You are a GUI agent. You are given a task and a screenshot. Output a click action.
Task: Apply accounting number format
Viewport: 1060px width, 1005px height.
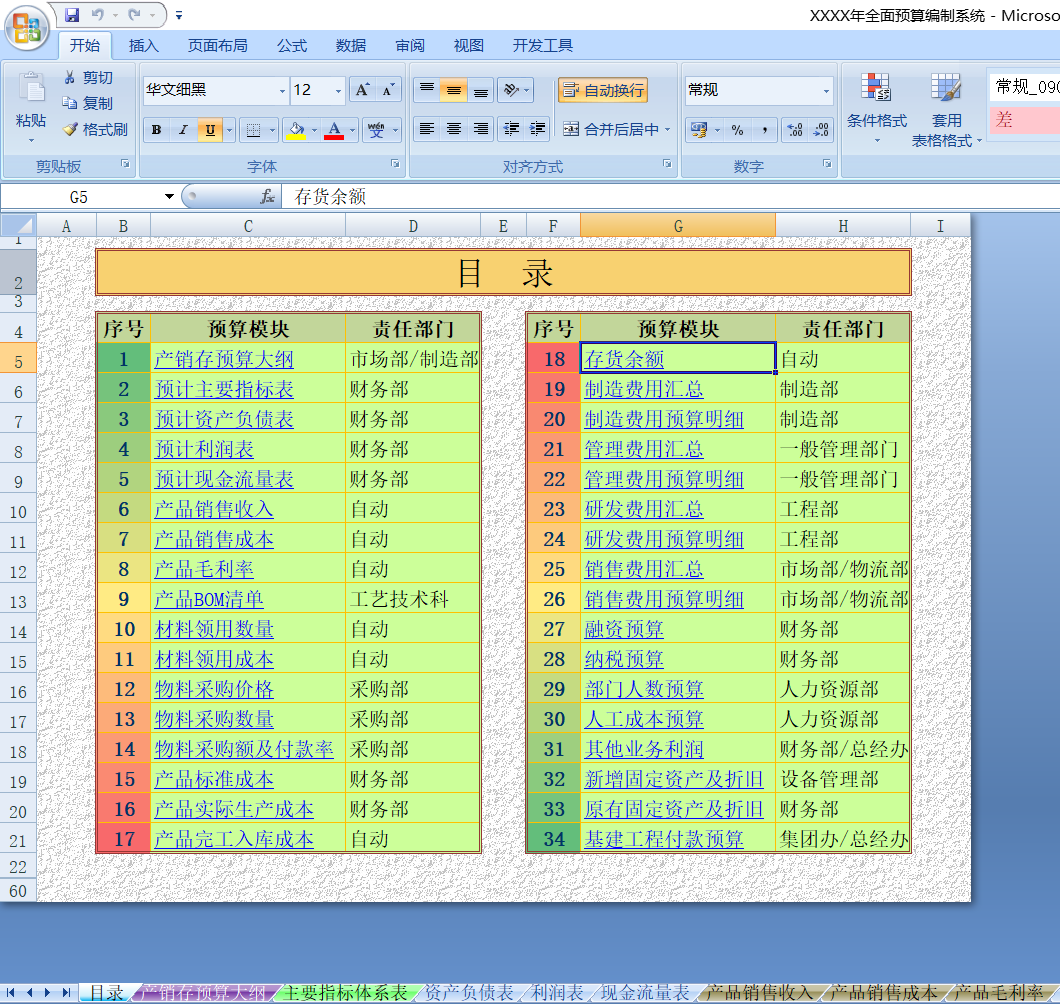point(699,129)
